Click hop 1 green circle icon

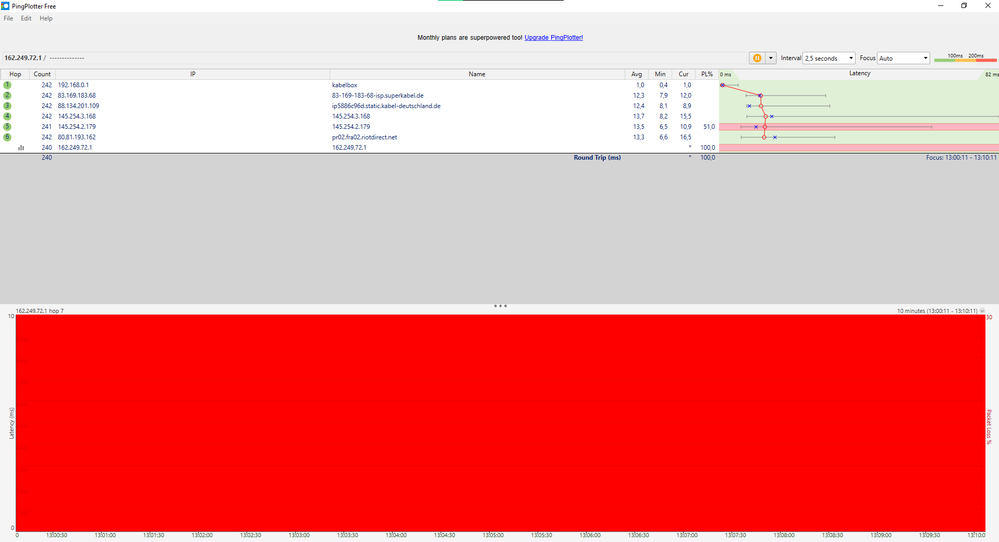(7, 85)
